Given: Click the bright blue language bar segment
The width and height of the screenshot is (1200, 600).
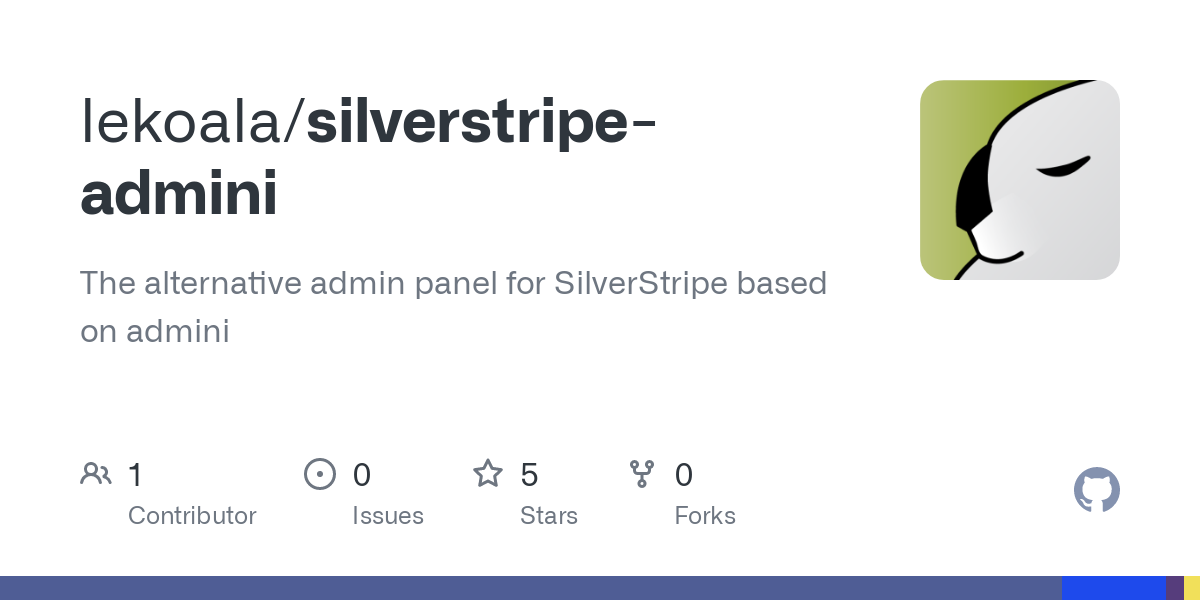Looking at the screenshot, I should click(1113, 588).
